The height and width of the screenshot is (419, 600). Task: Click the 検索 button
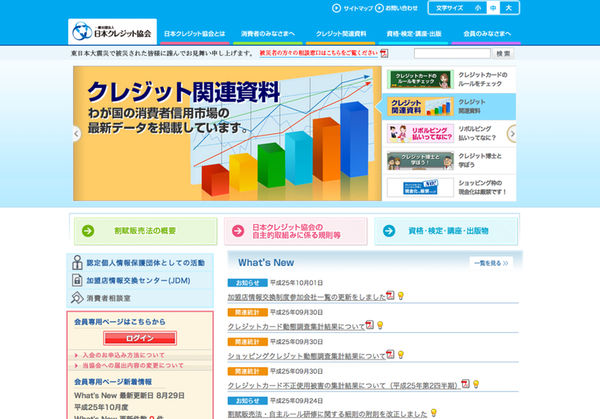503,54
